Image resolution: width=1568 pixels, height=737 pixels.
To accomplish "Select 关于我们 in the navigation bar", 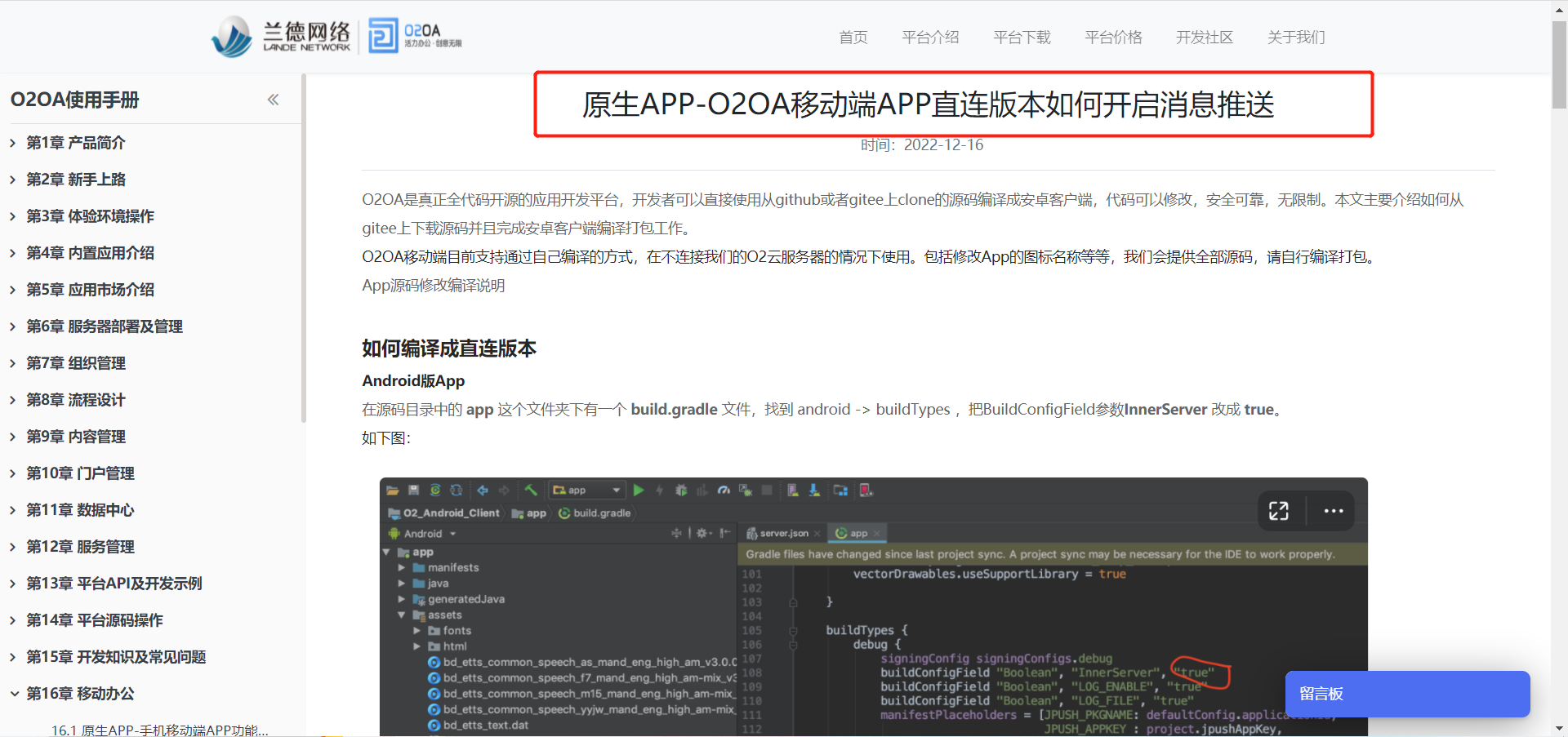I will point(1295,38).
